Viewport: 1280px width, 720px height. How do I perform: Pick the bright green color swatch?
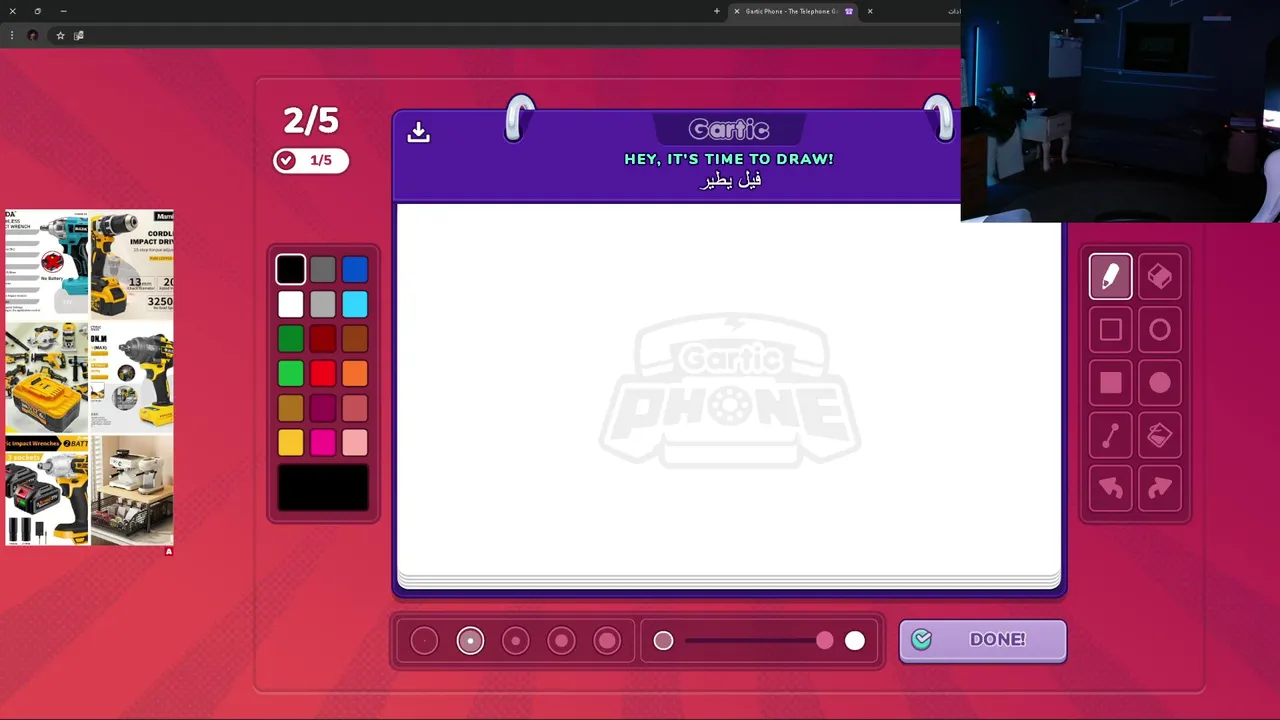[x=291, y=373]
